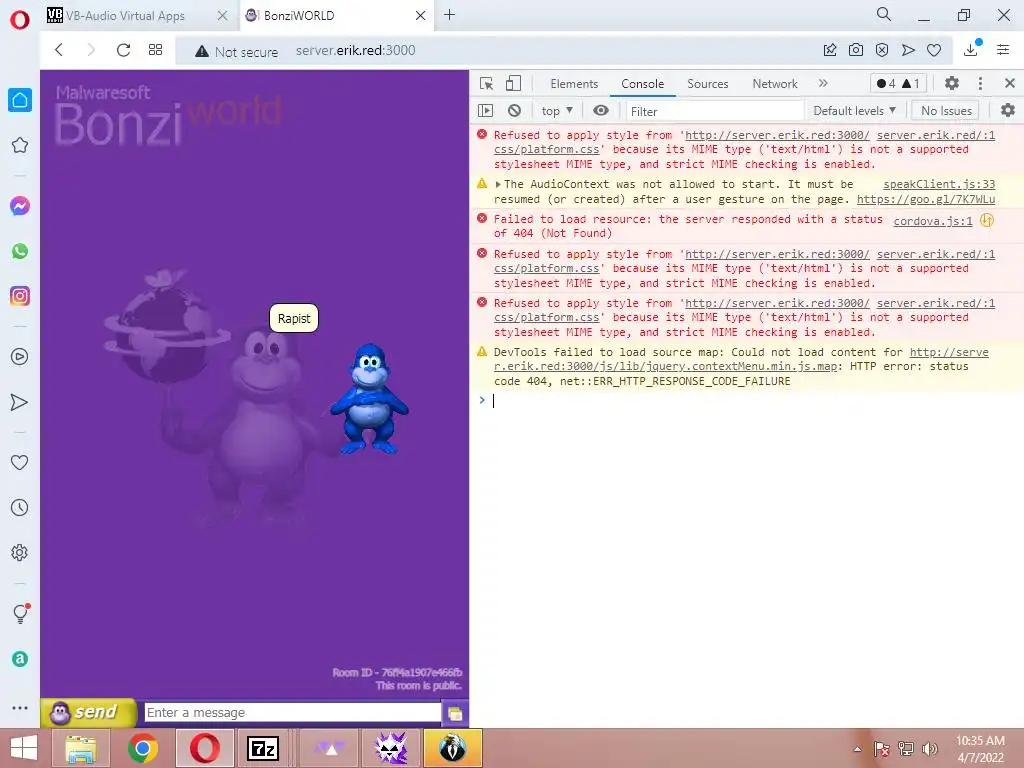
Task: Click the taskbar volume speaker icon
Action: 929,748
